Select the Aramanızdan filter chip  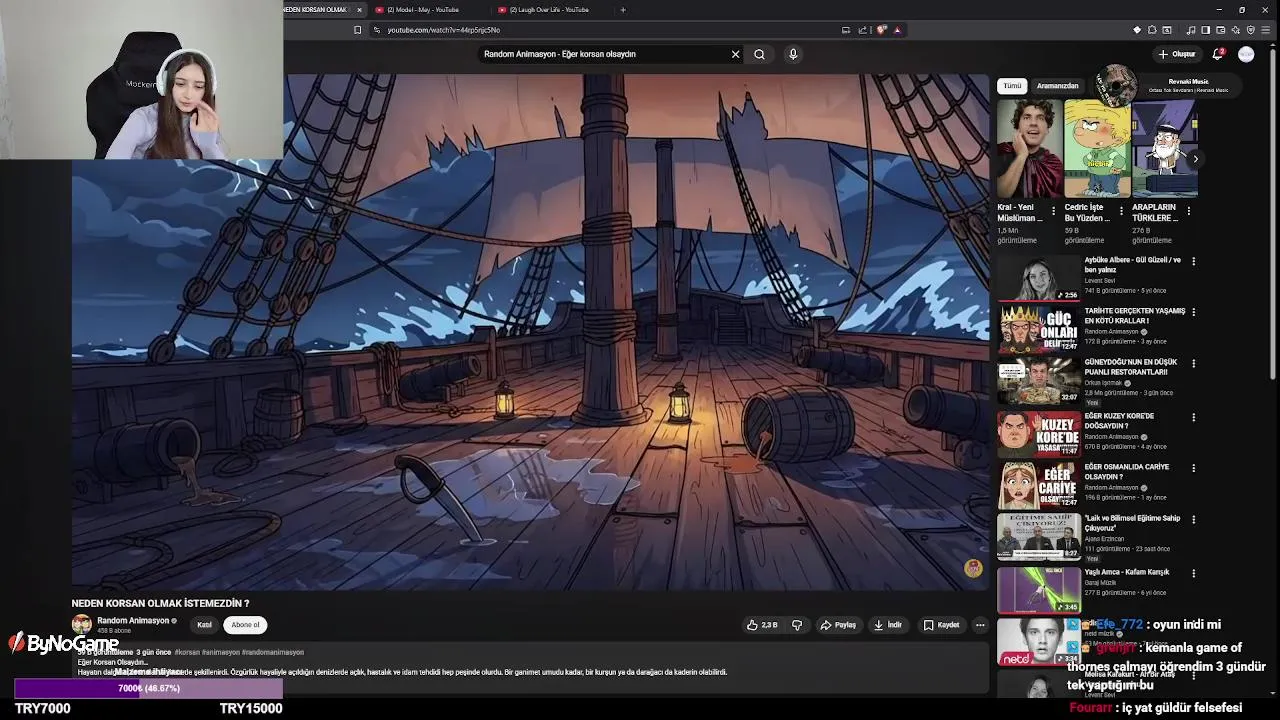1057,86
